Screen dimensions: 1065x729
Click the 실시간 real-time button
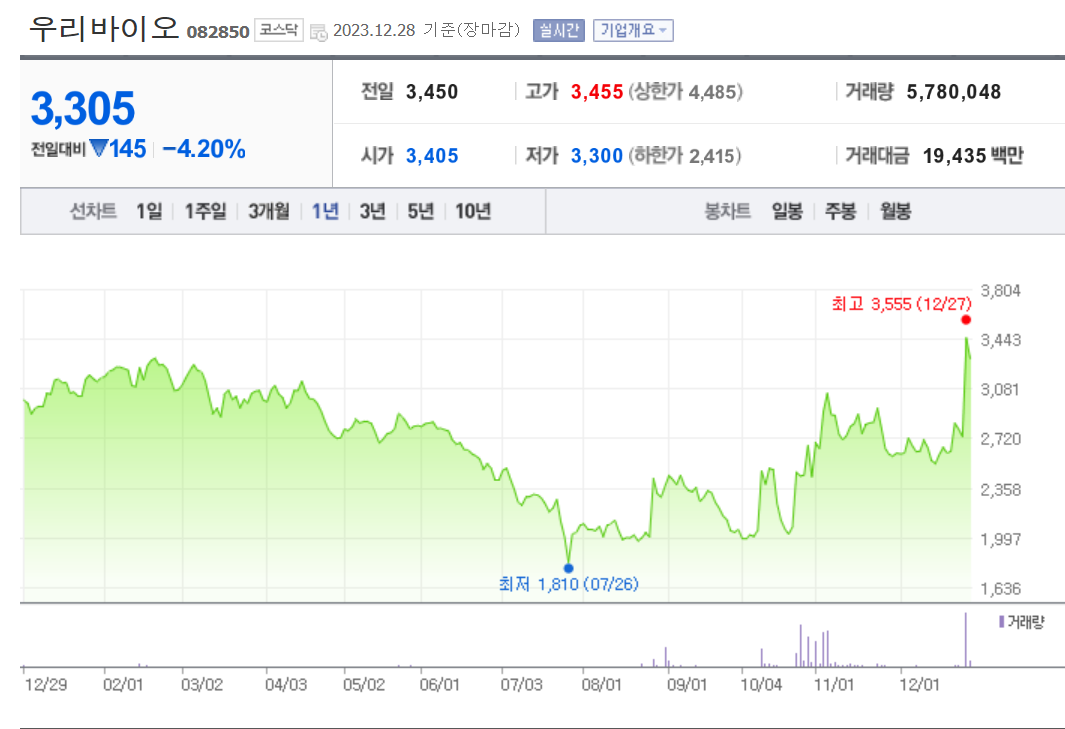[x=558, y=31]
